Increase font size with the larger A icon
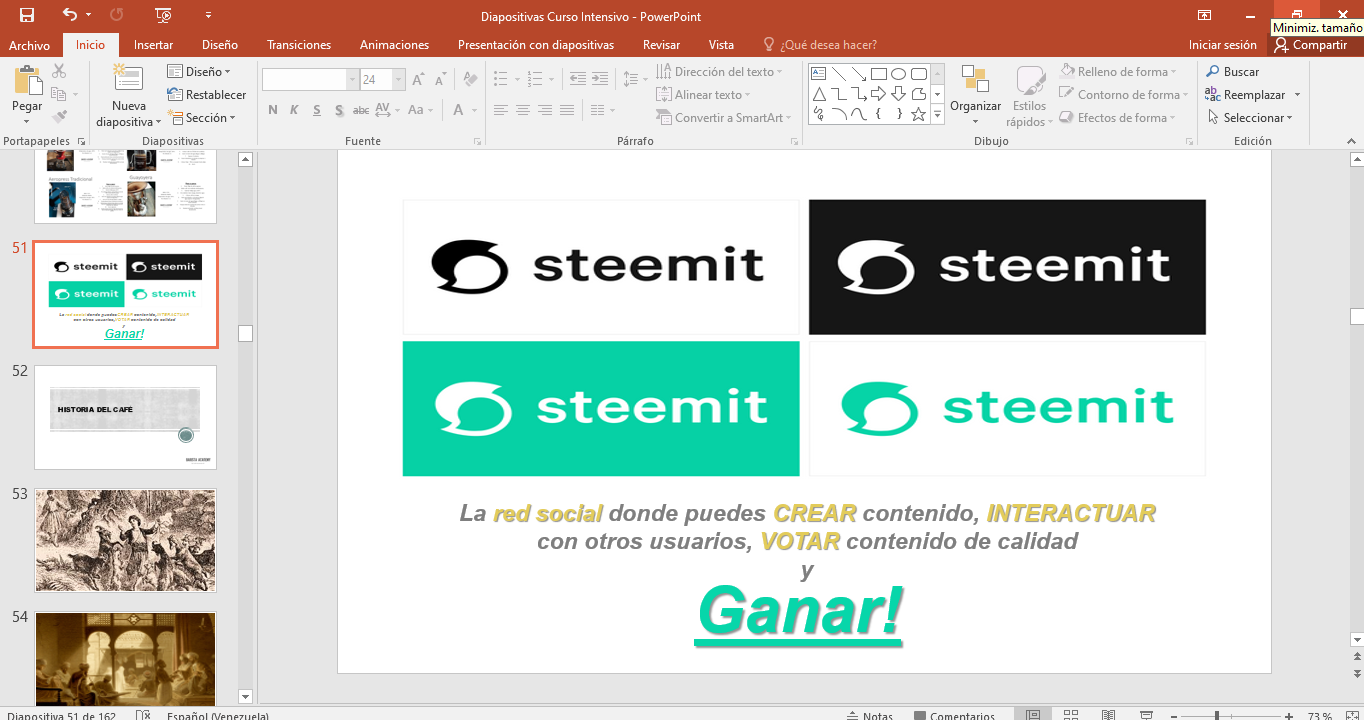 [x=419, y=80]
